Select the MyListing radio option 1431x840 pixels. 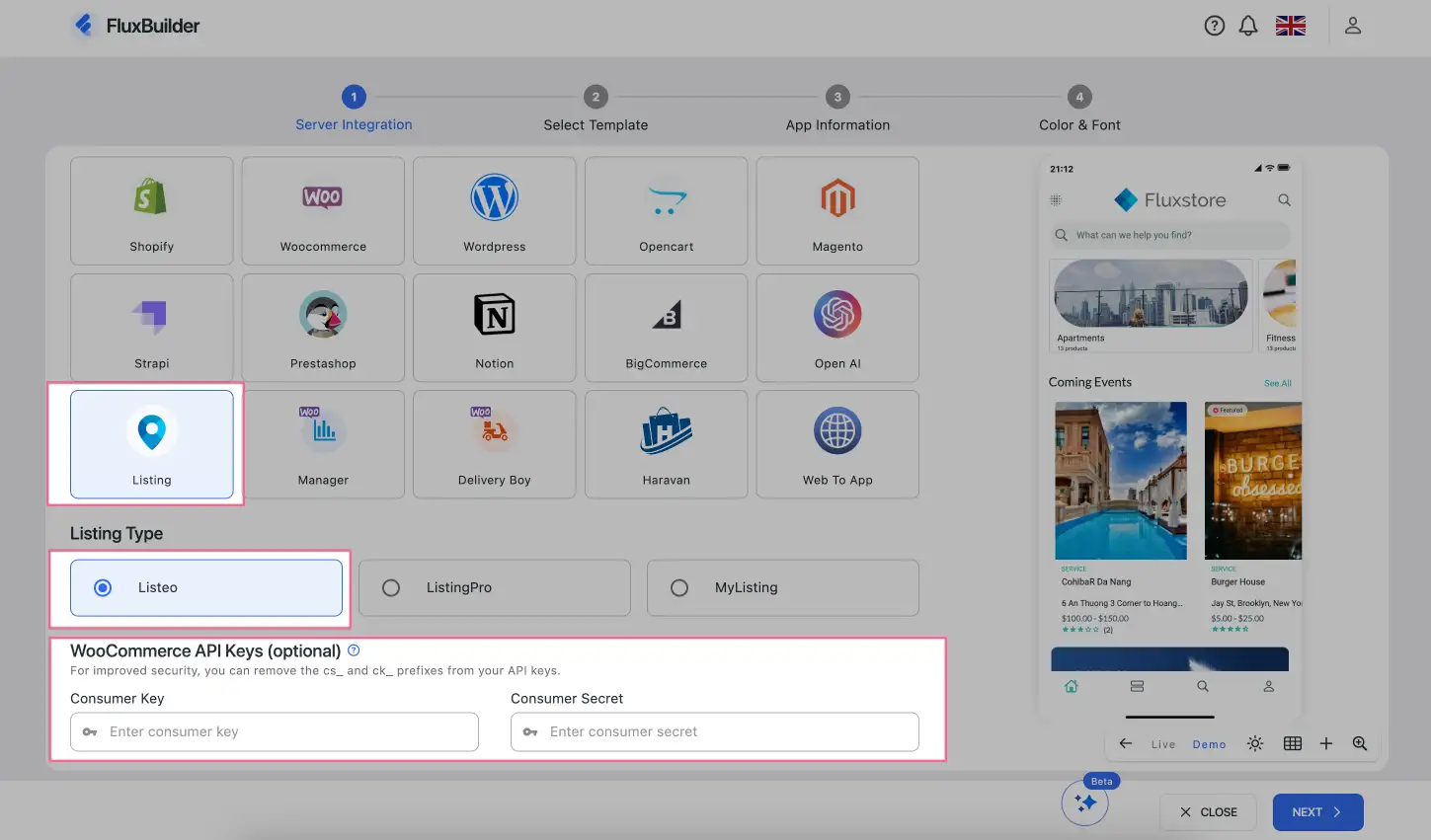click(x=679, y=588)
